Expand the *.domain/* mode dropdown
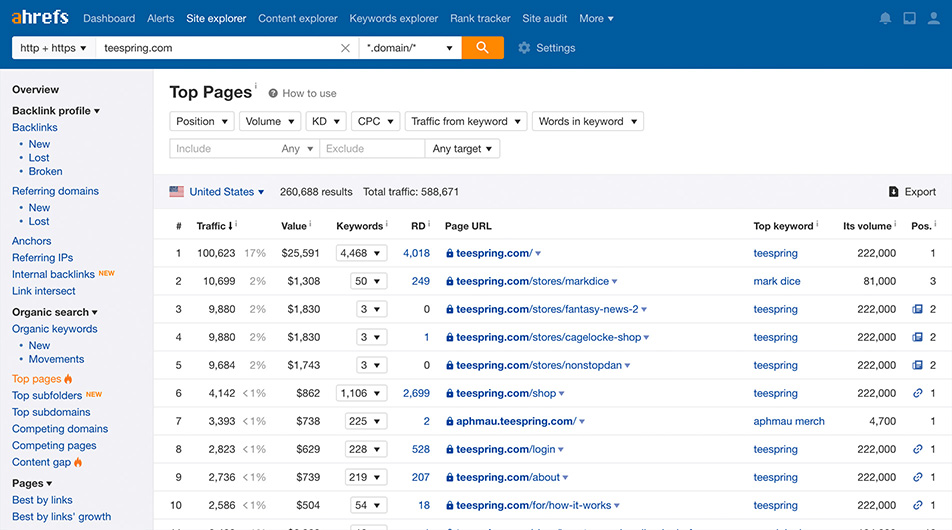The width and height of the screenshot is (952, 530). point(410,48)
